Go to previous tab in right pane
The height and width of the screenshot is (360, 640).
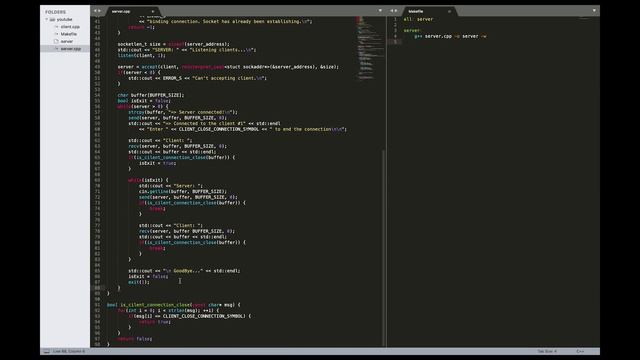(391, 11)
